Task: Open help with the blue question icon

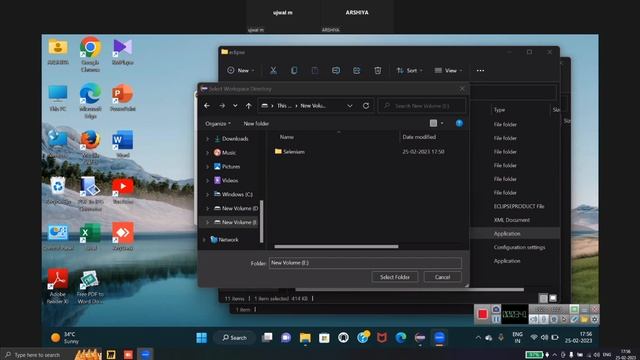Action: (459, 123)
